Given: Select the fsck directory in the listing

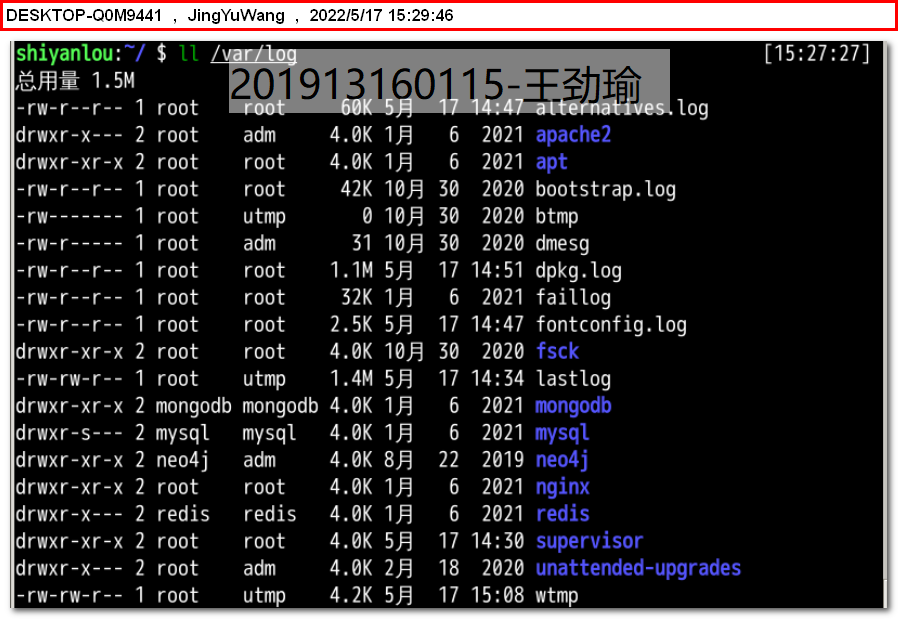Looking at the screenshot, I should pos(557,352).
